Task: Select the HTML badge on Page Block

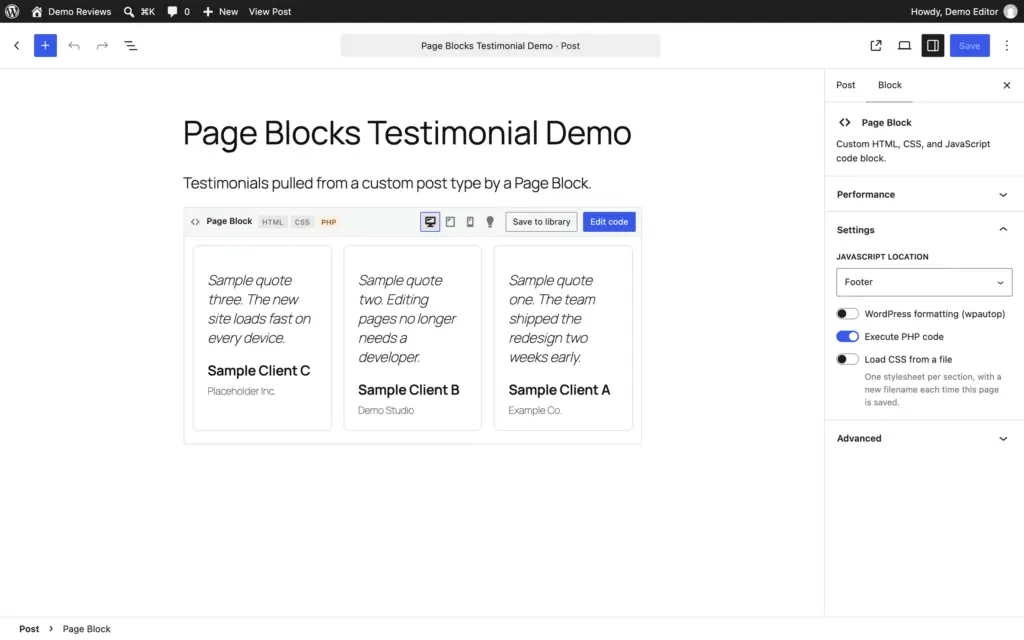Action: (x=272, y=222)
